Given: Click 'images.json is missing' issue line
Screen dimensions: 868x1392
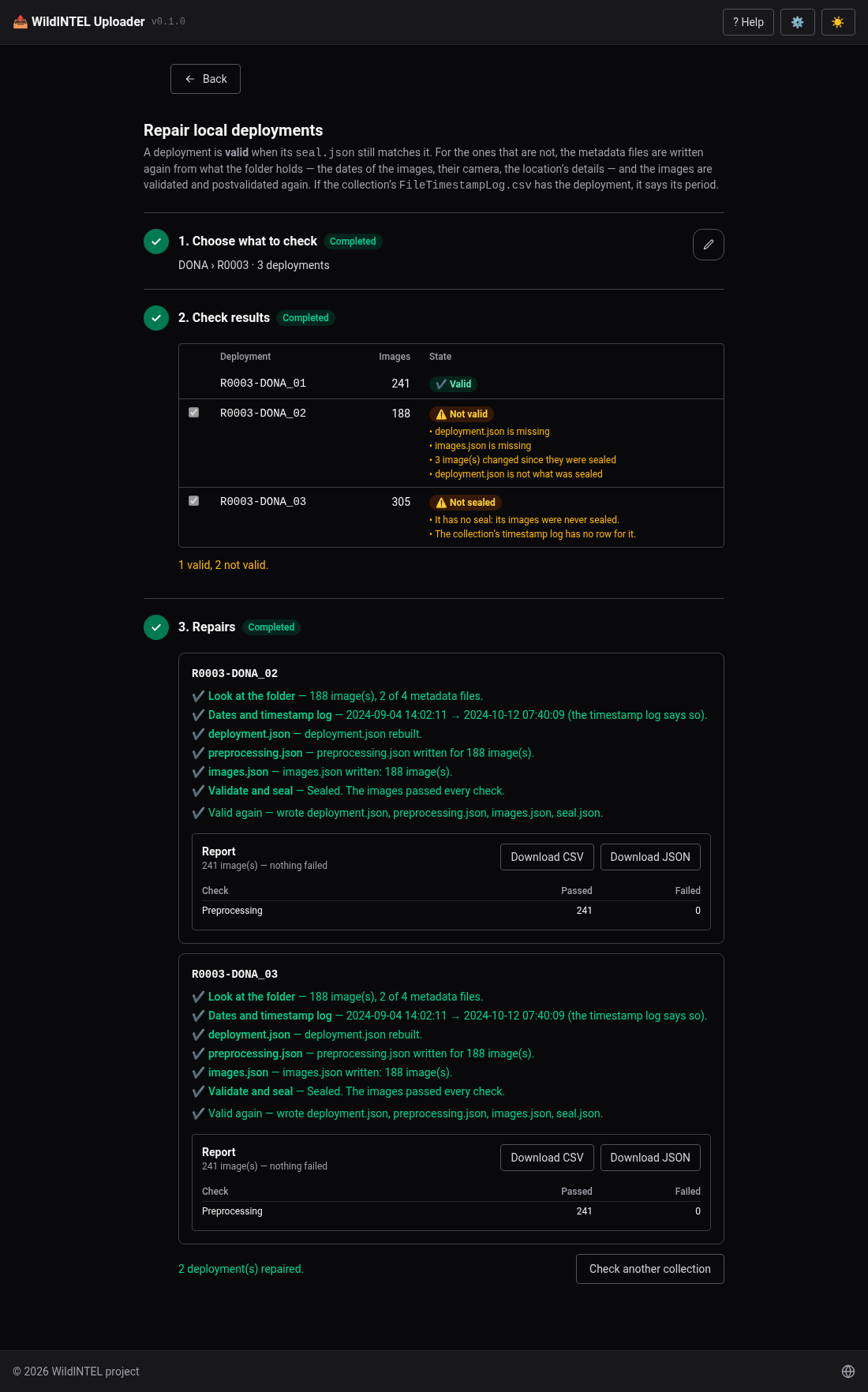Looking at the screenshot, I should coord(481,446).
